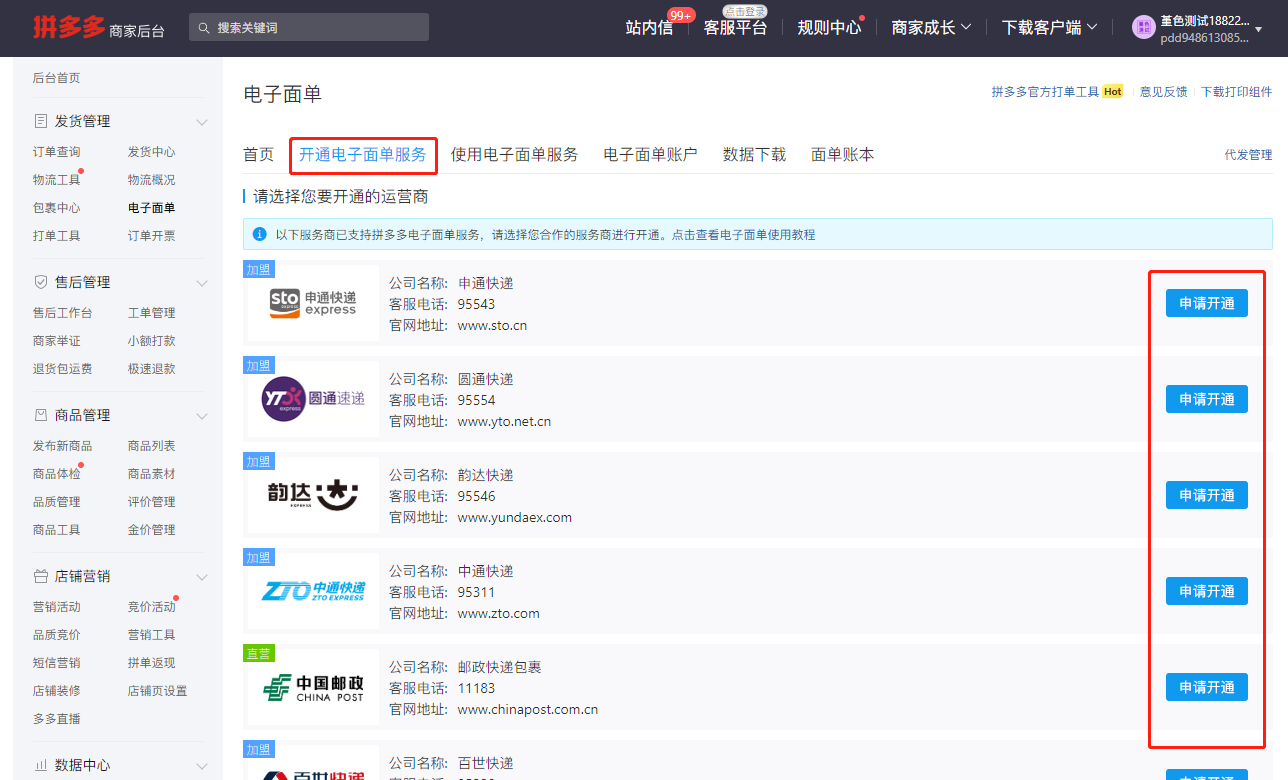Image resolution: width=1288 pixels, height=780 pixels.
Task: Click the 售后管理 shield icon
Action: [x=41, y=282]
